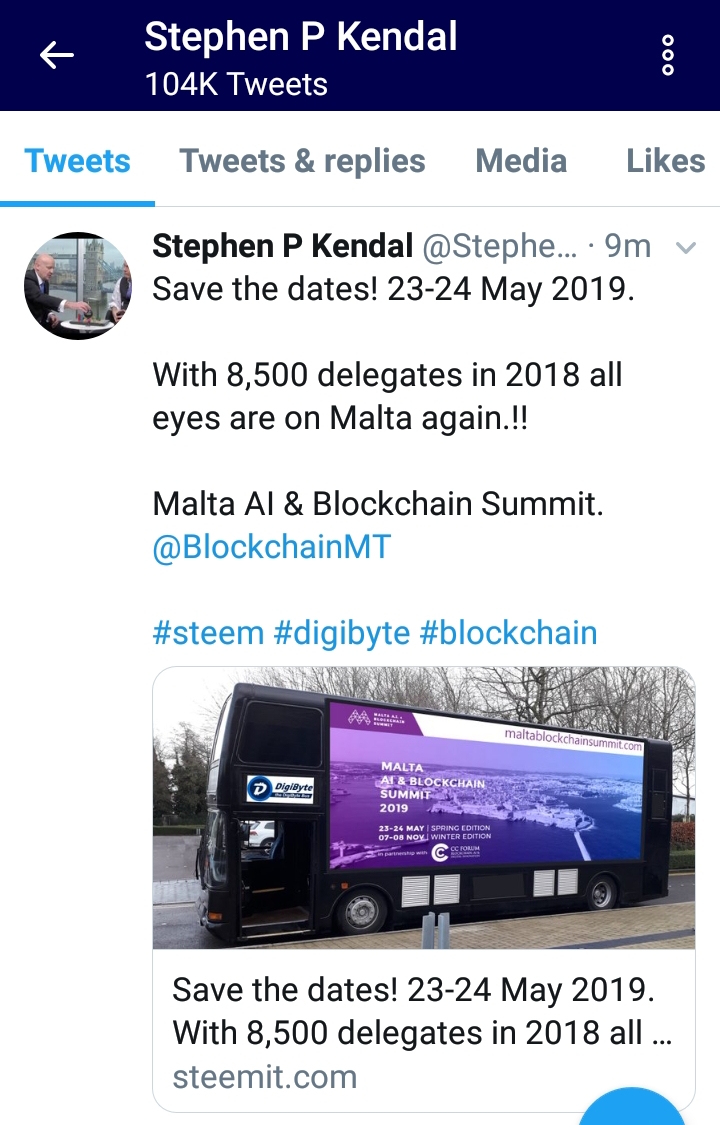
Task: Switch to the Tweets tab
Action: pos(77,161)
